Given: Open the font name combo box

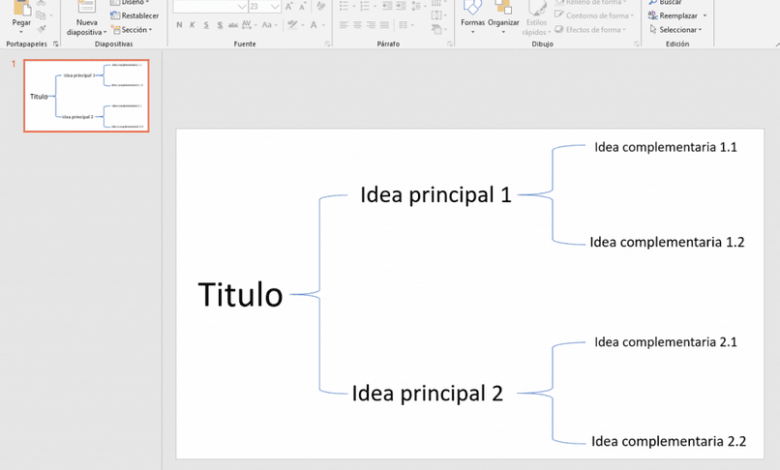Looking at the screenshot, I should (210, 6).
